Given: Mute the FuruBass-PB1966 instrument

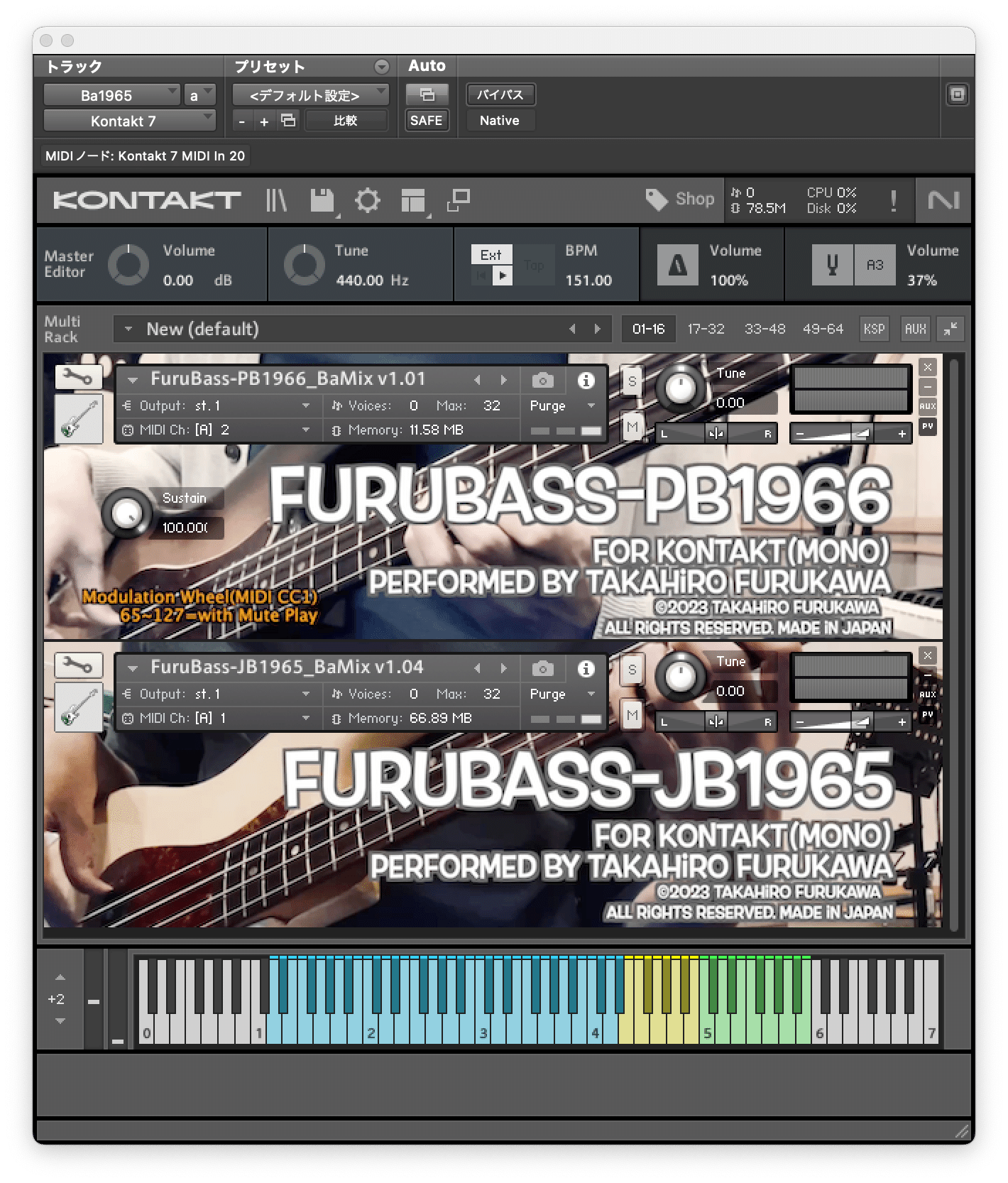Looking at the screenshot, I should tap(632, 427).
